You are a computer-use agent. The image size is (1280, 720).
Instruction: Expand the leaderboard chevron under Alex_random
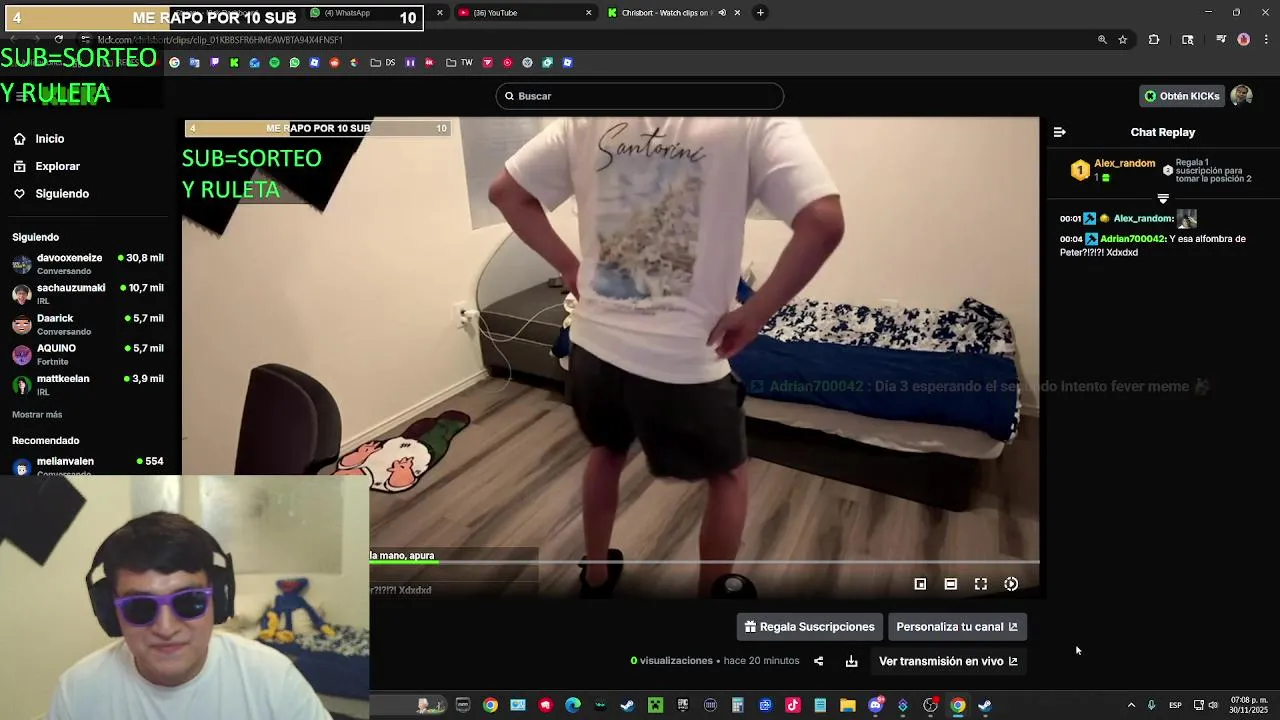[1163, 199]
